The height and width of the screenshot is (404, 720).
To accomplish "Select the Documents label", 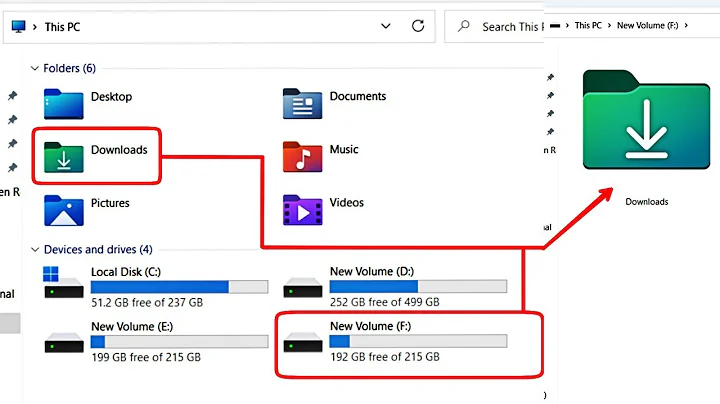I will 358,96.
